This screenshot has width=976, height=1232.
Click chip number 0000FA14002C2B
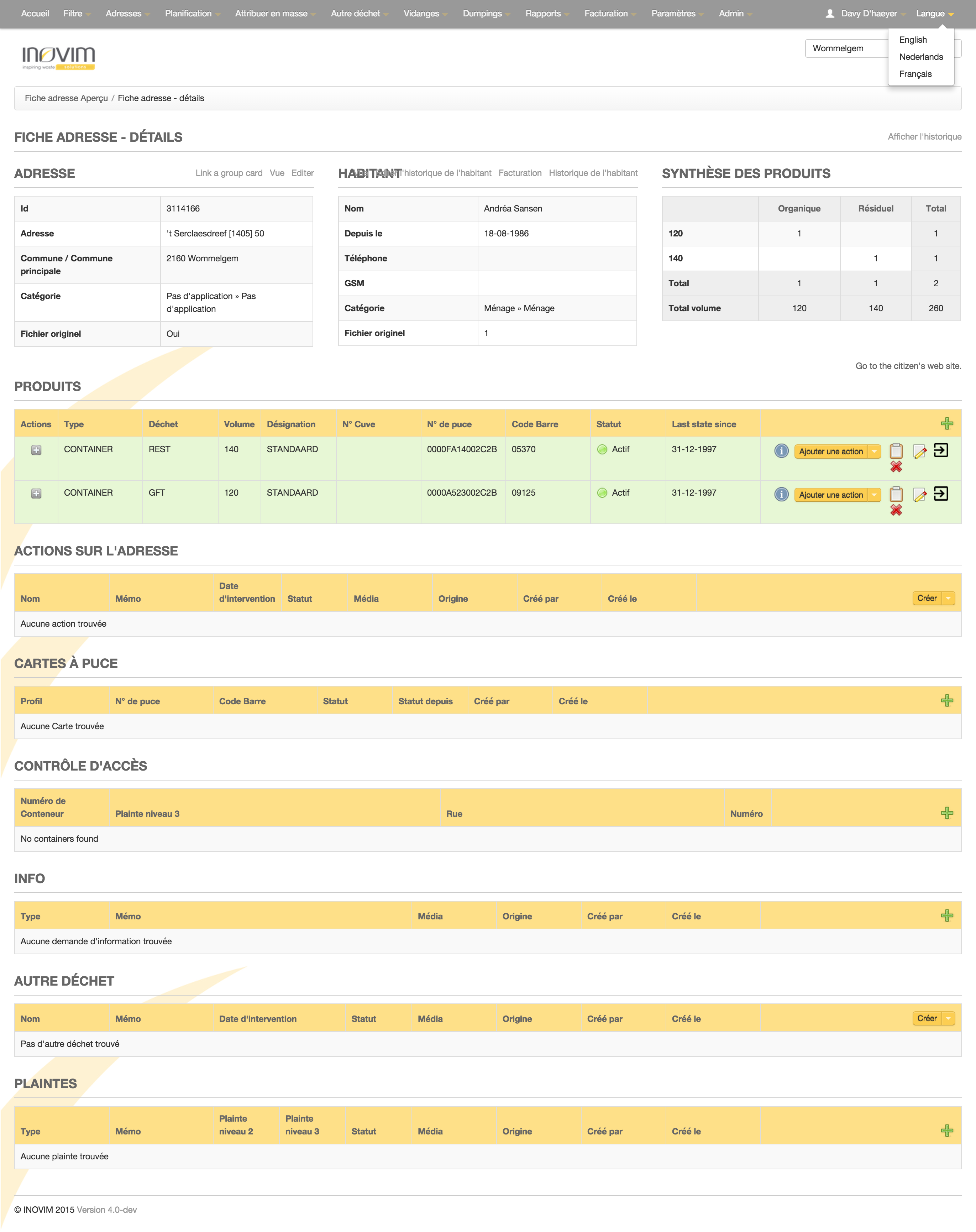coord(462,449)
